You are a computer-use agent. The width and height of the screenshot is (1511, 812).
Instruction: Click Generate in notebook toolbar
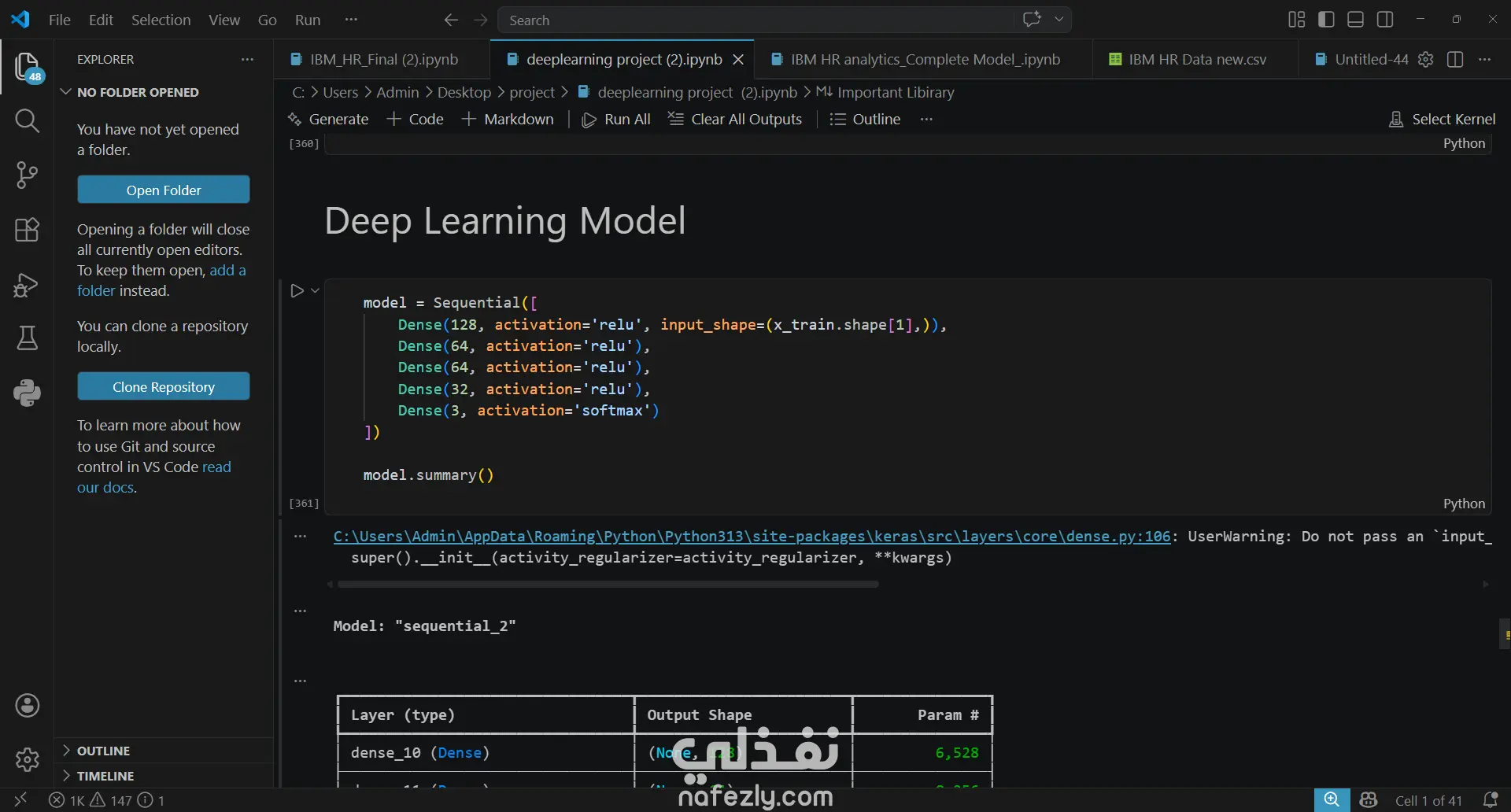point(328,119)
